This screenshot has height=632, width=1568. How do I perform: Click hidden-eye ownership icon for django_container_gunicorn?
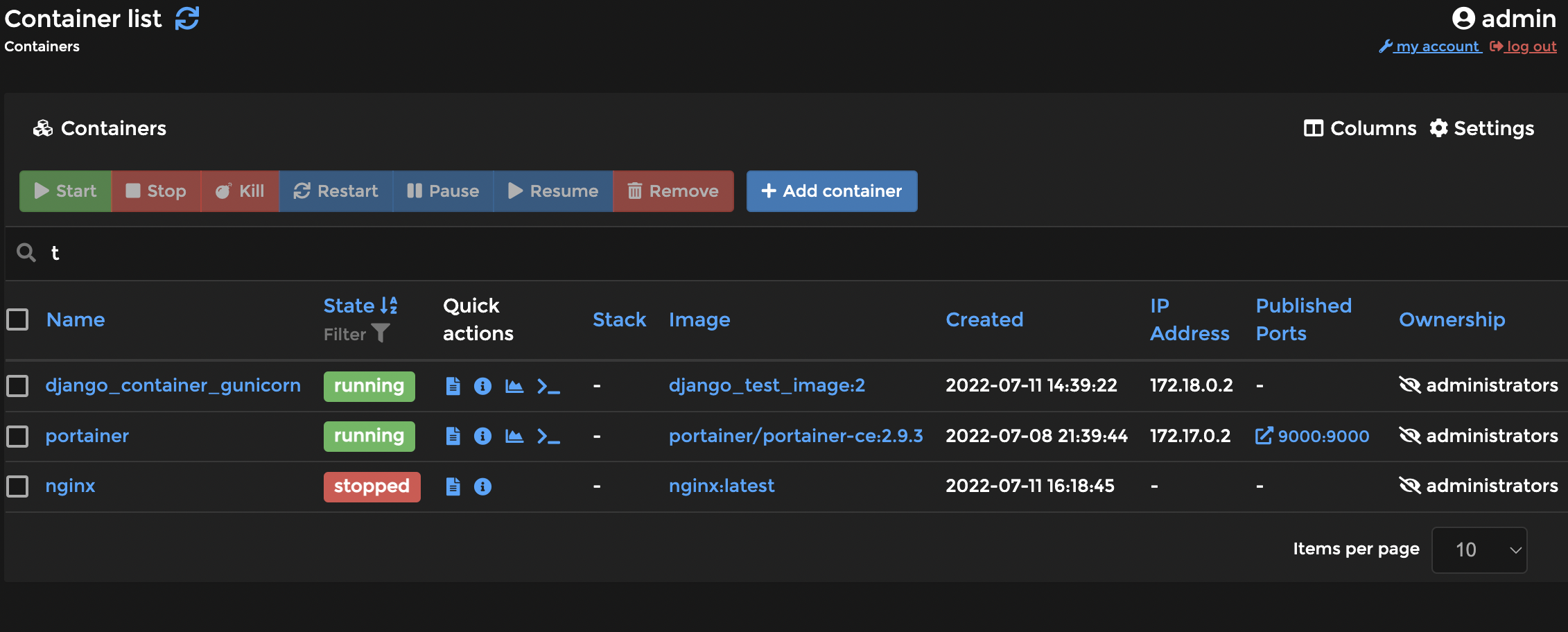coord(1410,385)
